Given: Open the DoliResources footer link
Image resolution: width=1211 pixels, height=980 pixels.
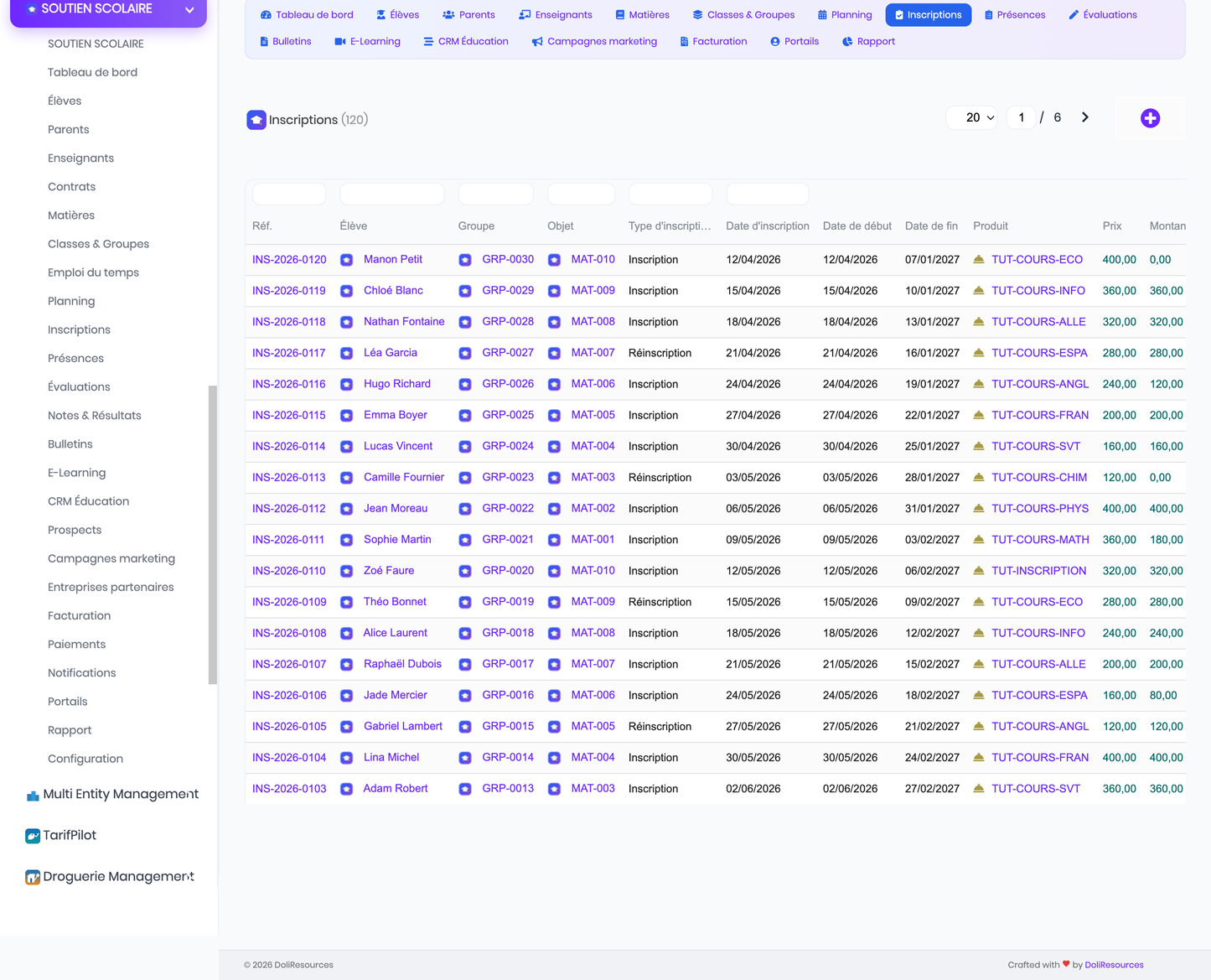Looking at the screenshot, I should (x=1114, y=965).
